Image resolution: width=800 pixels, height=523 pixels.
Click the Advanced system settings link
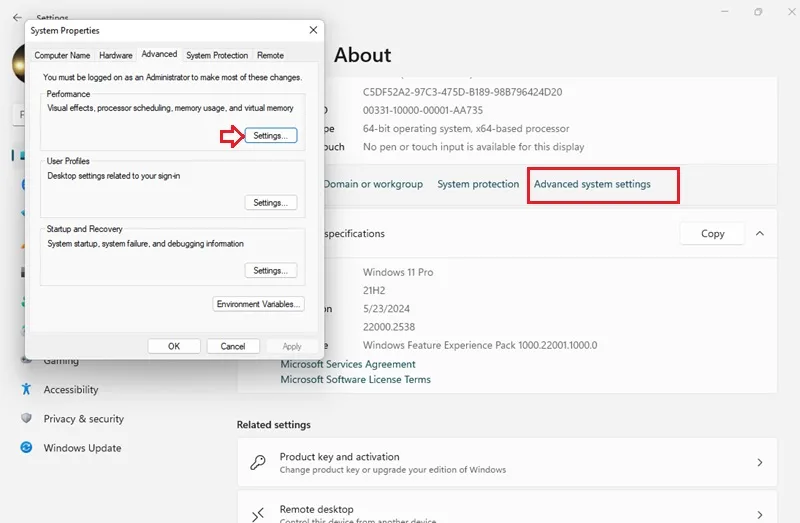pyautogui.click(x=592, y=184)
